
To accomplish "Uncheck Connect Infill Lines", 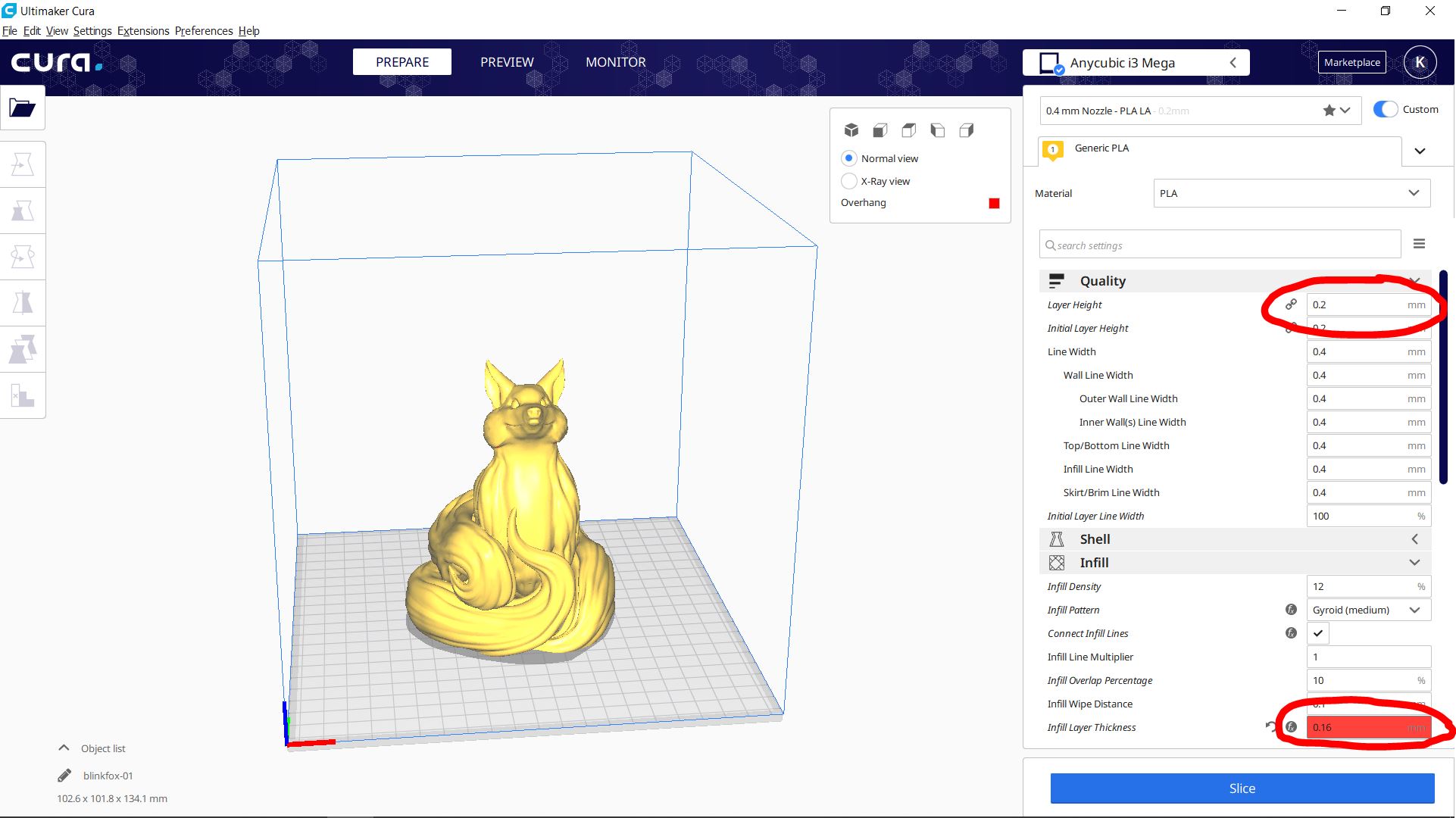I will tap(1317, 633).
